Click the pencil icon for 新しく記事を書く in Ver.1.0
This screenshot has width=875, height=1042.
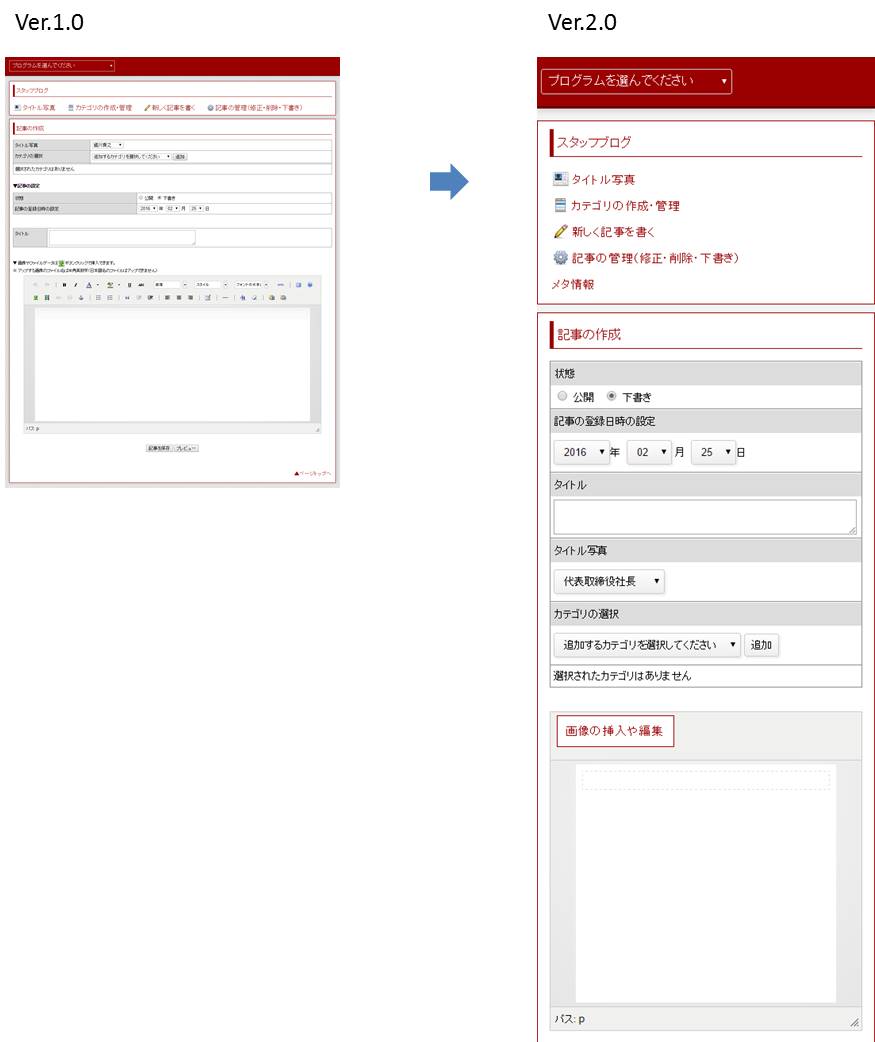tap(147, 107)
